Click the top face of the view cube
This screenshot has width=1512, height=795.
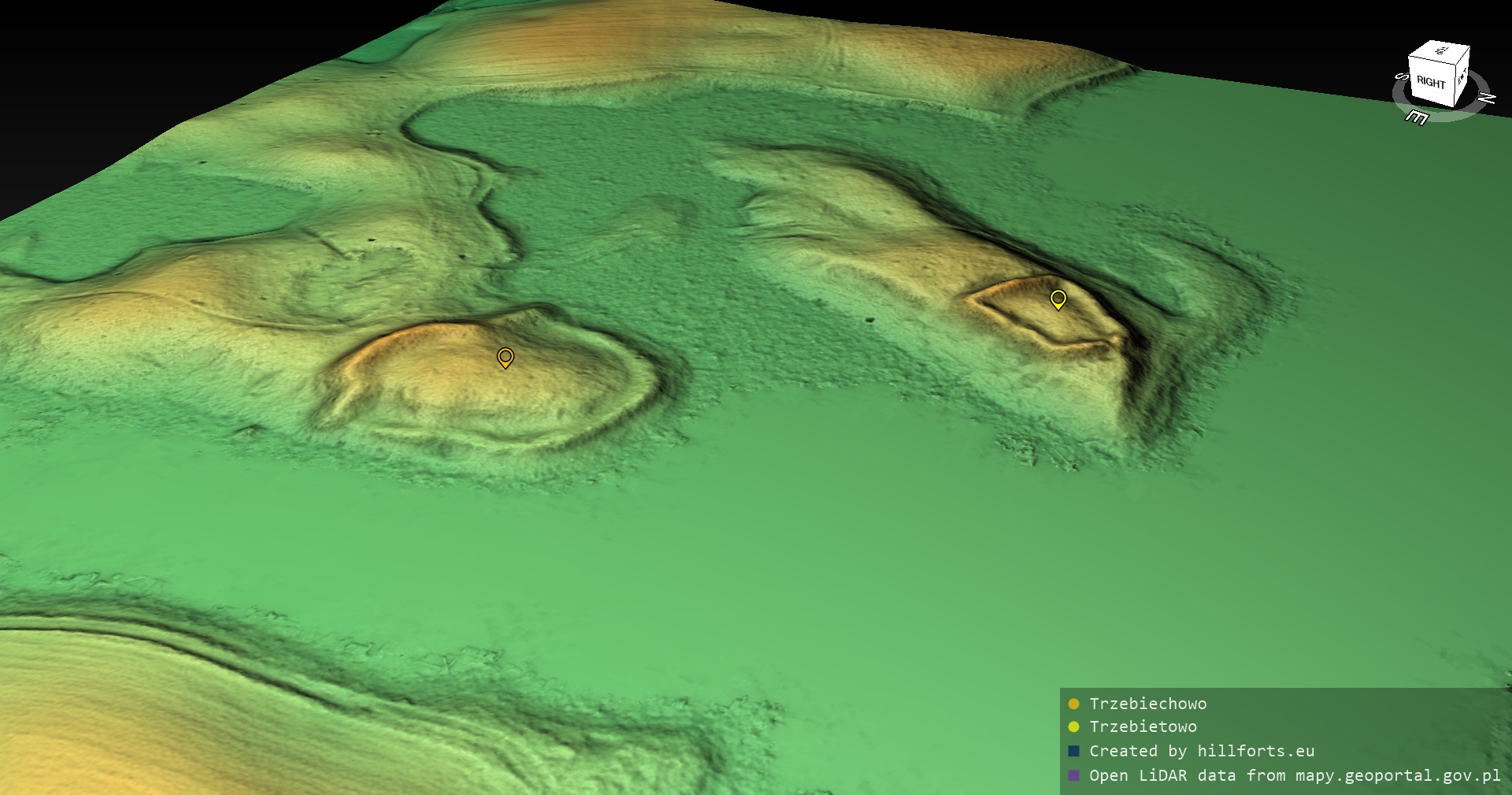(x=1440, y=52)
